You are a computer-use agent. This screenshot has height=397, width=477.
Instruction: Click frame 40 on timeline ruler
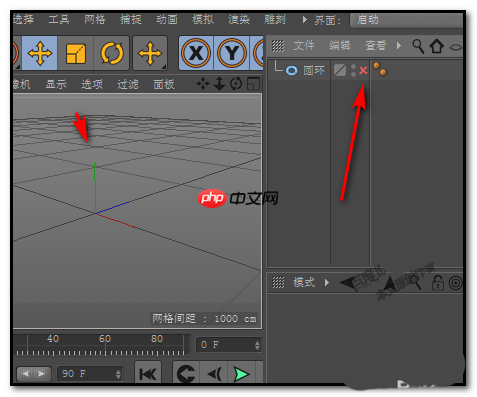(53, 339)
